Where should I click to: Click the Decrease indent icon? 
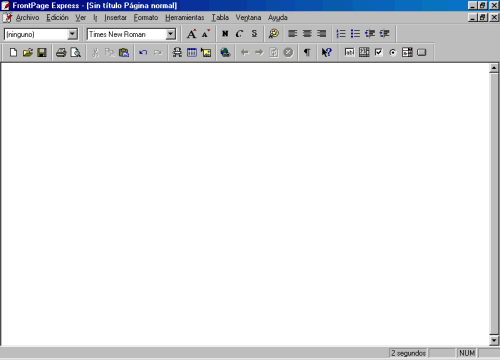coord(370,34)
